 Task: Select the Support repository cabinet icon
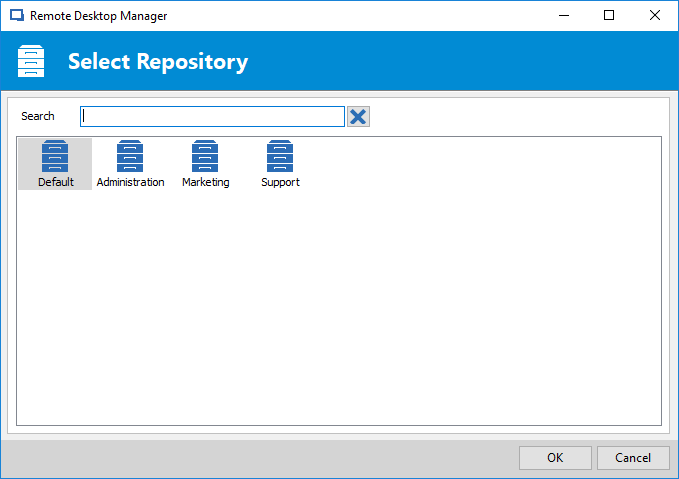(x=280, y=156)
